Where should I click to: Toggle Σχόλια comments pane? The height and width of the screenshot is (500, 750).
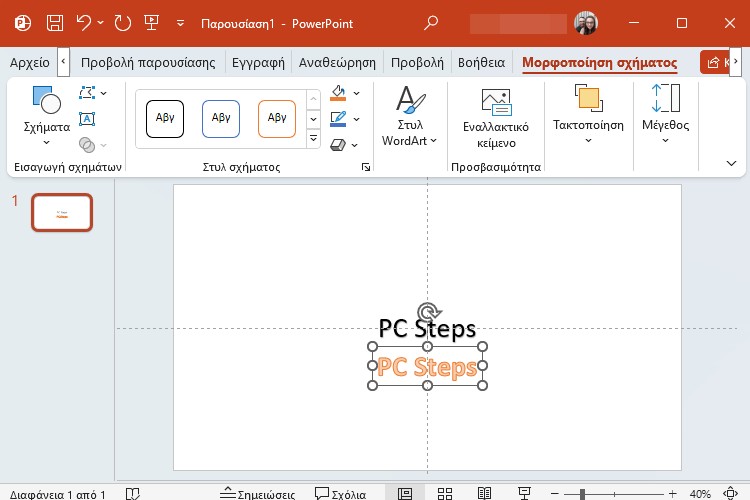[341, 493]
